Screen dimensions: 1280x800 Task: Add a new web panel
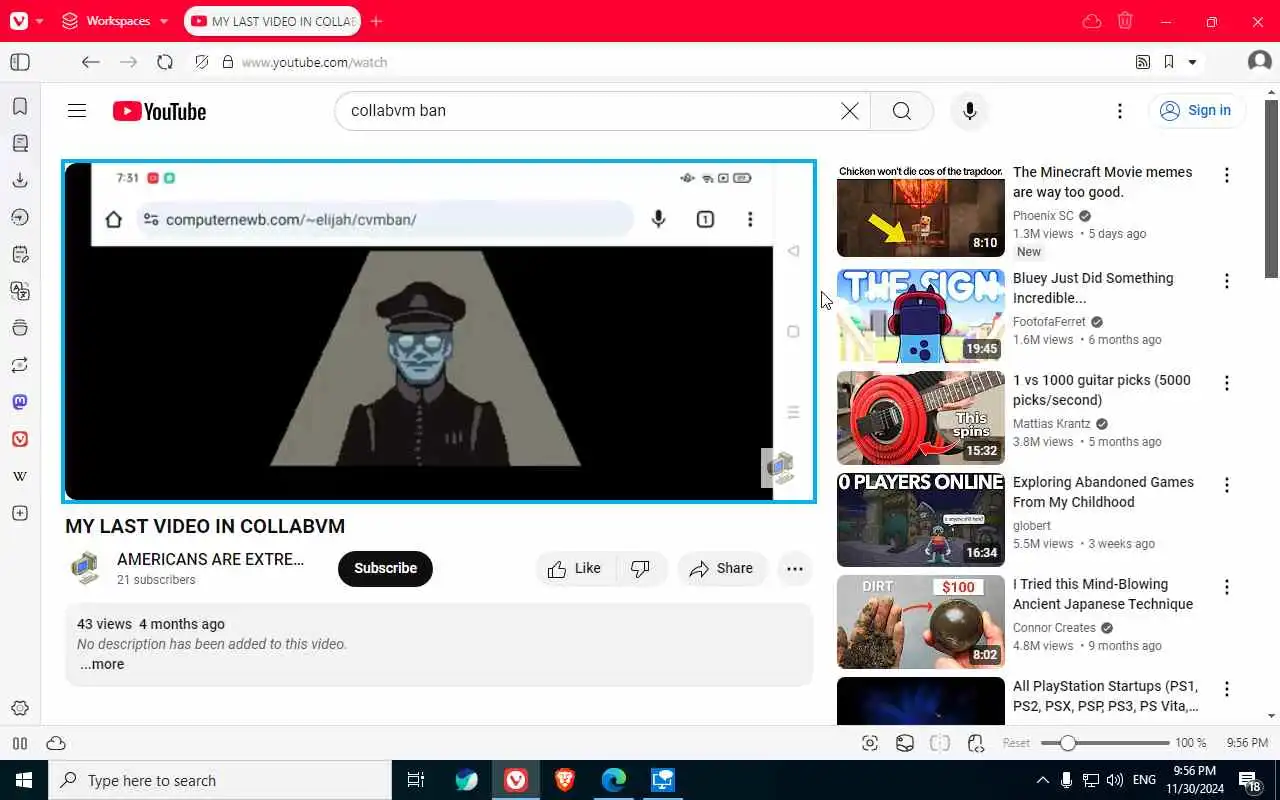tap(20, 513)
